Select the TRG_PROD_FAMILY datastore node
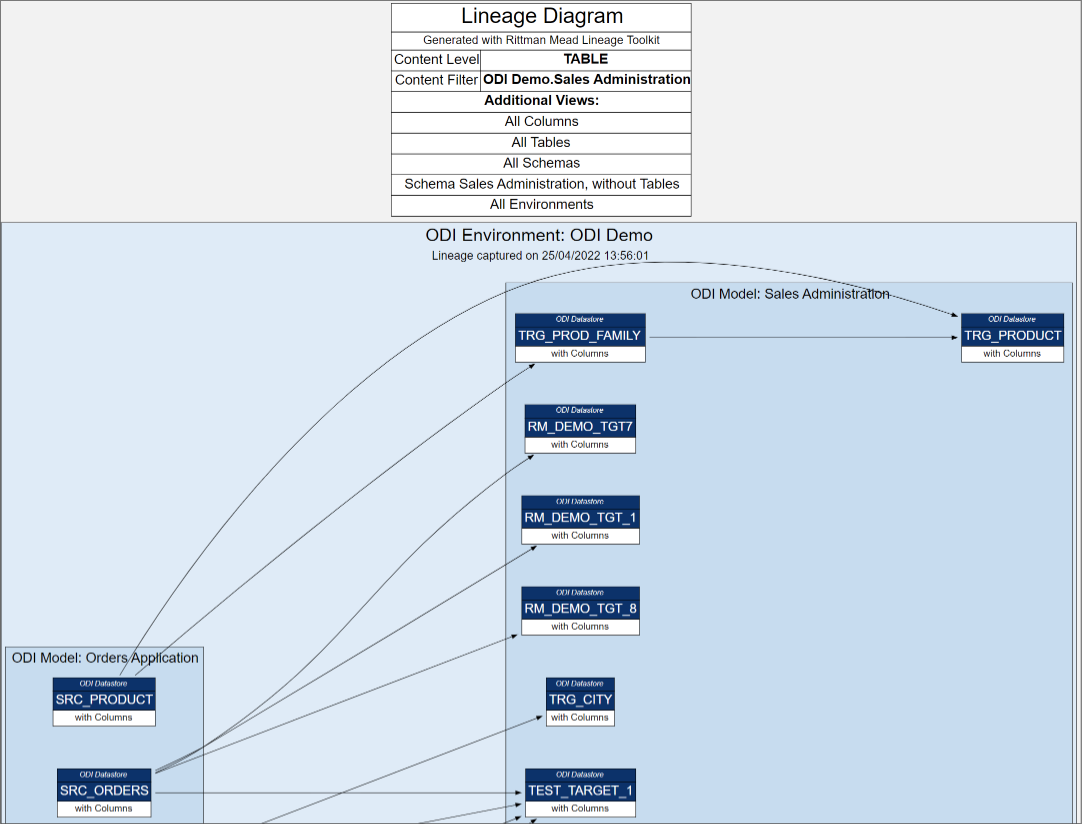Image resolution: width=1082 pixels, height=824 pixels. [x=580, y=335]
